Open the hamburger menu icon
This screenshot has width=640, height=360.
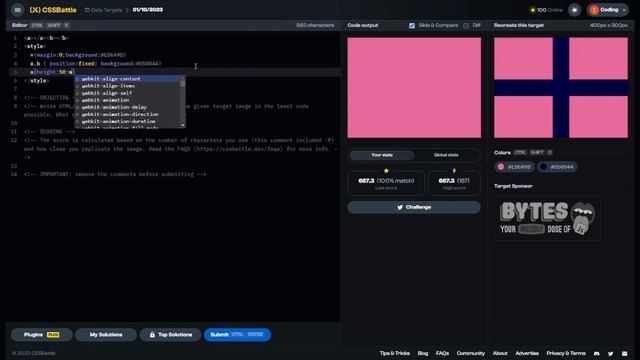point(17,10)
